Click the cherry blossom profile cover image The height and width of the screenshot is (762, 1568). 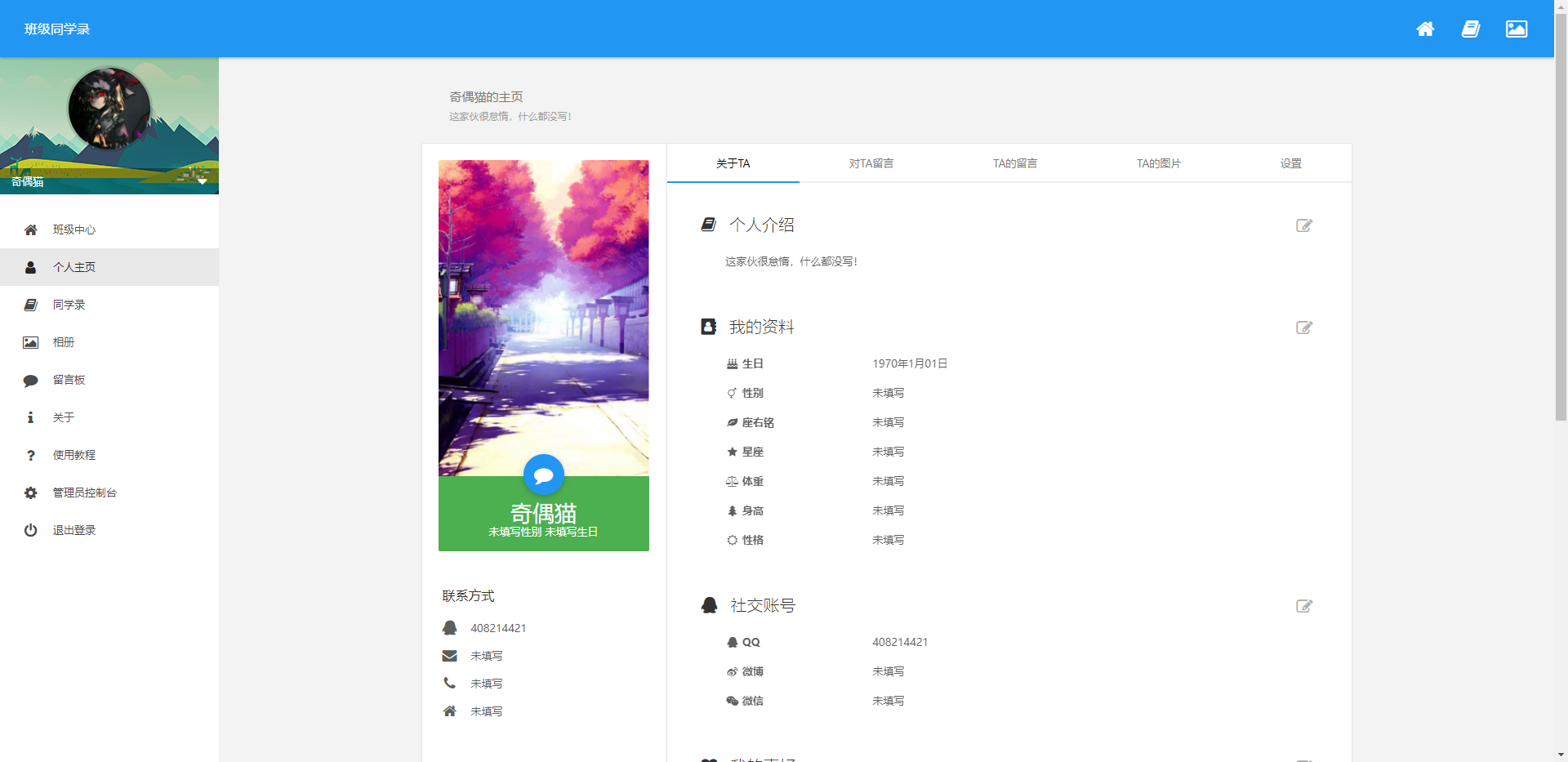click(544, 318)
